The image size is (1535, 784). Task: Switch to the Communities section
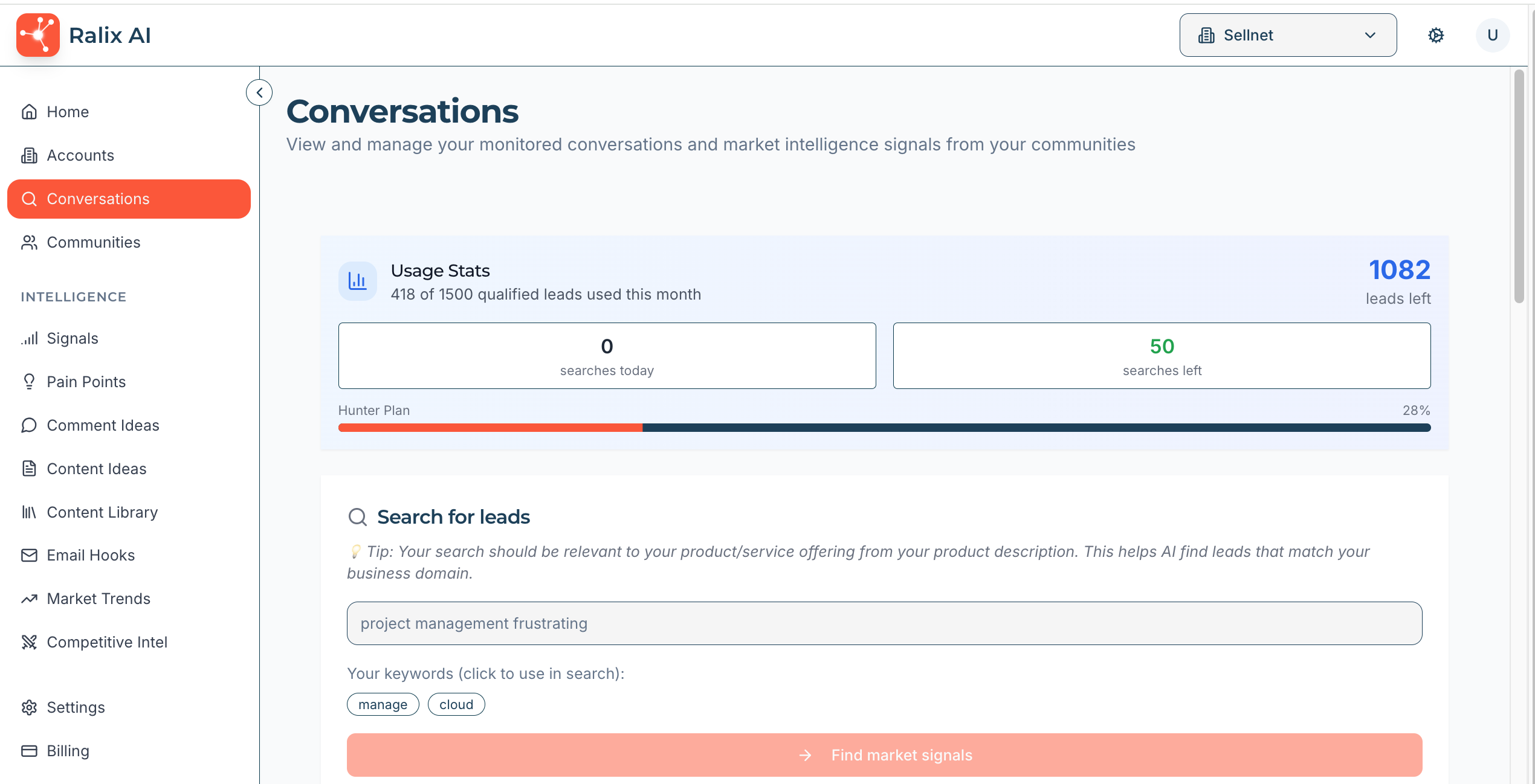click(x=93, y=242)
